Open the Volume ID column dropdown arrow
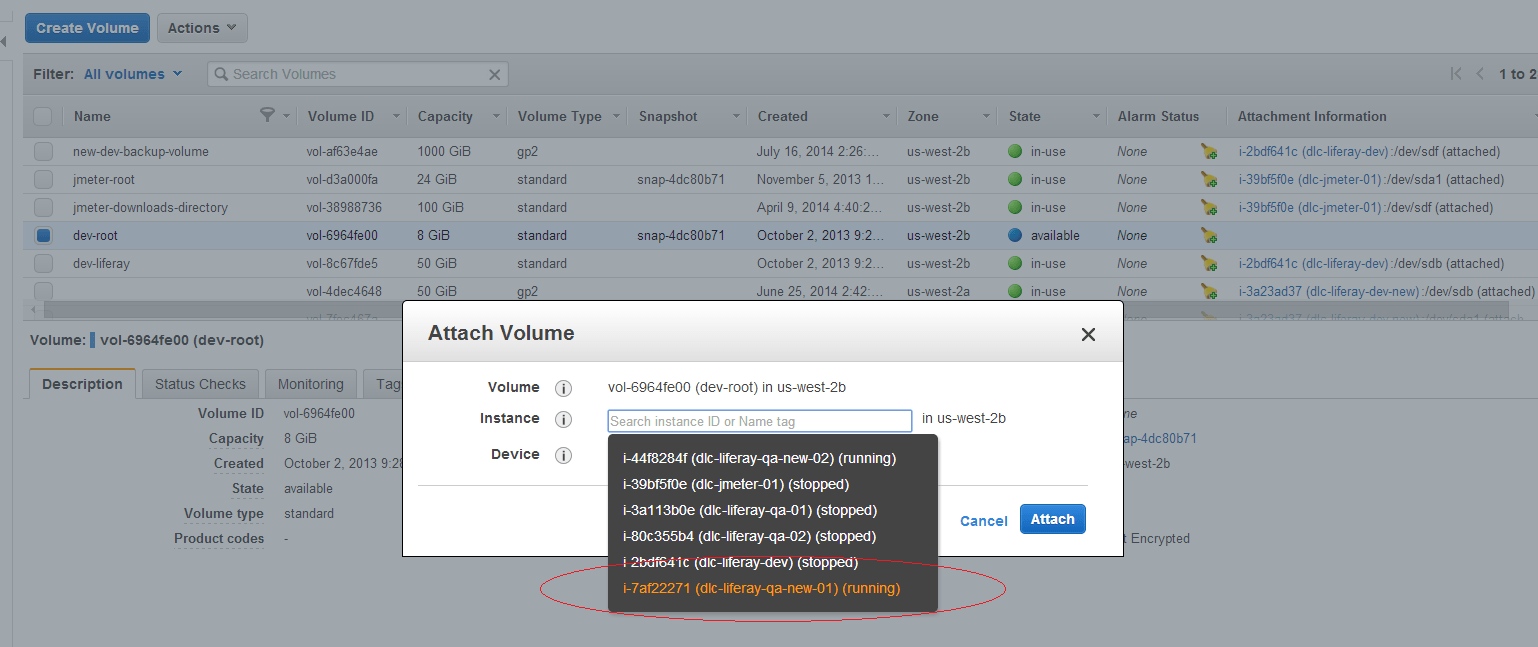The image size is (1538, 647). coord(396,117)
